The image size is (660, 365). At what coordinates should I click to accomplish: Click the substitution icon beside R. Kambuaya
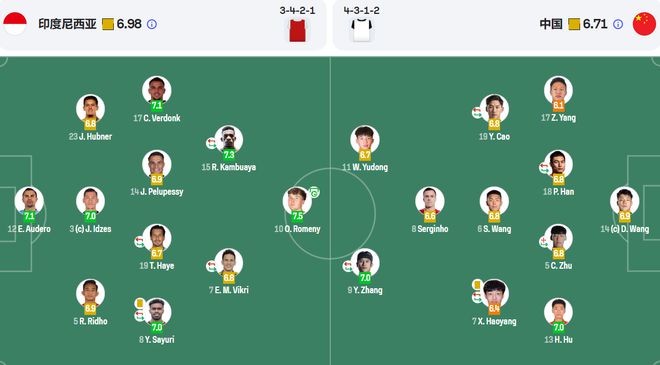[211, 143]
